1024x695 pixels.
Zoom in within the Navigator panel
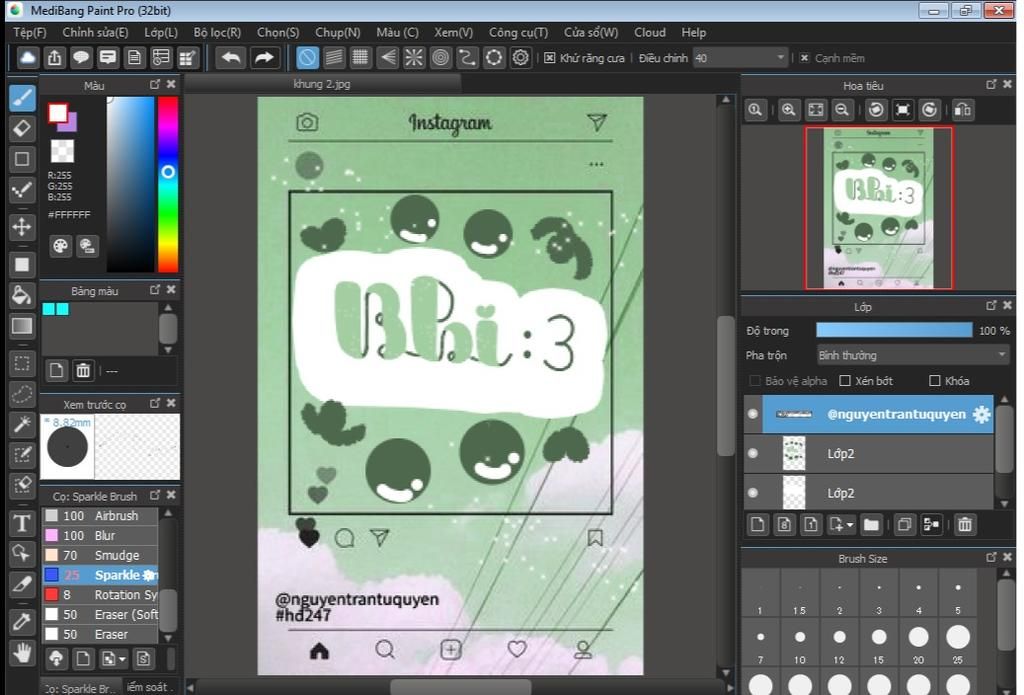click(x=789, y=110)
